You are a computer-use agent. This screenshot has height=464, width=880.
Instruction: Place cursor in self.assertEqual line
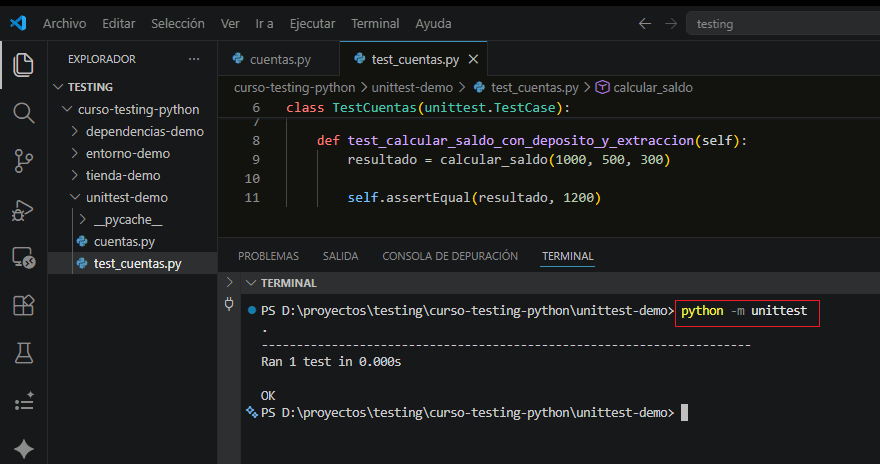point(474,197)
